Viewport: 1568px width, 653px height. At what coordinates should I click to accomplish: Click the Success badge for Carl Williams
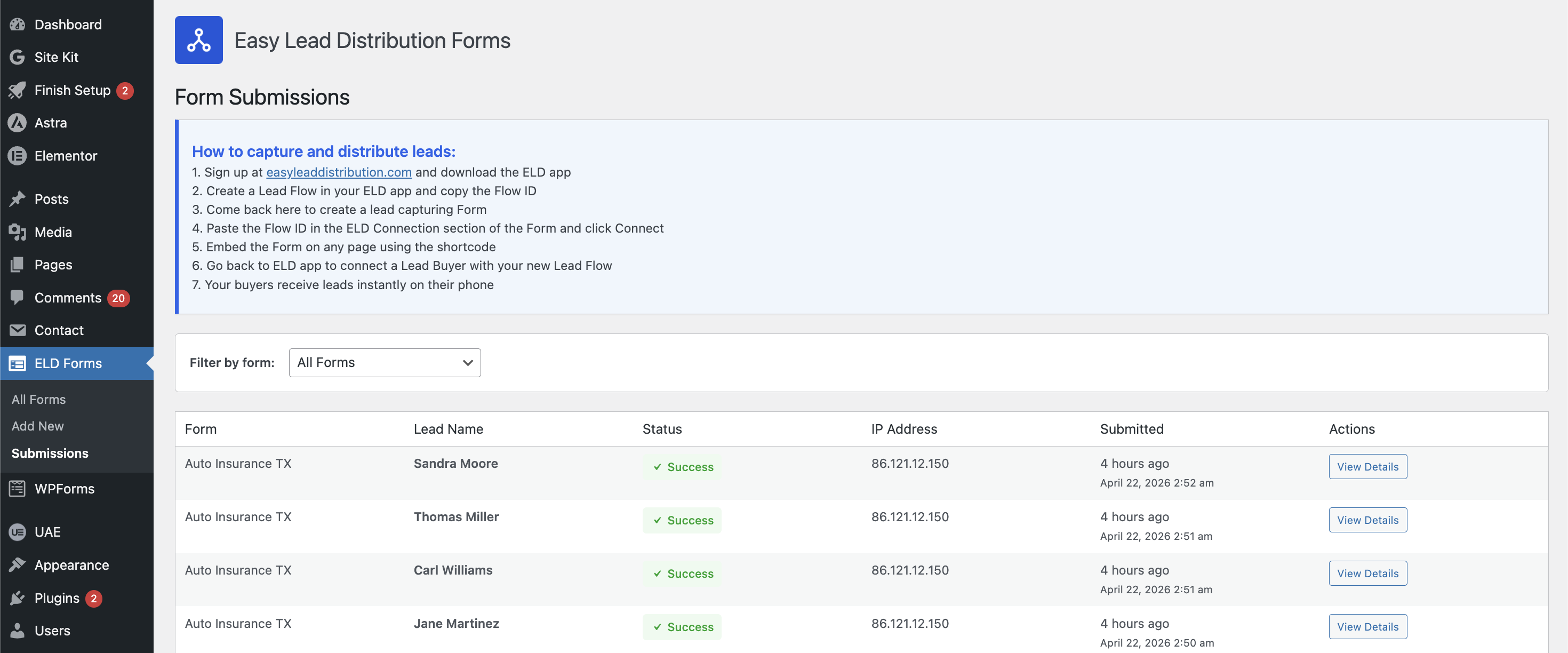pos(681,573)
